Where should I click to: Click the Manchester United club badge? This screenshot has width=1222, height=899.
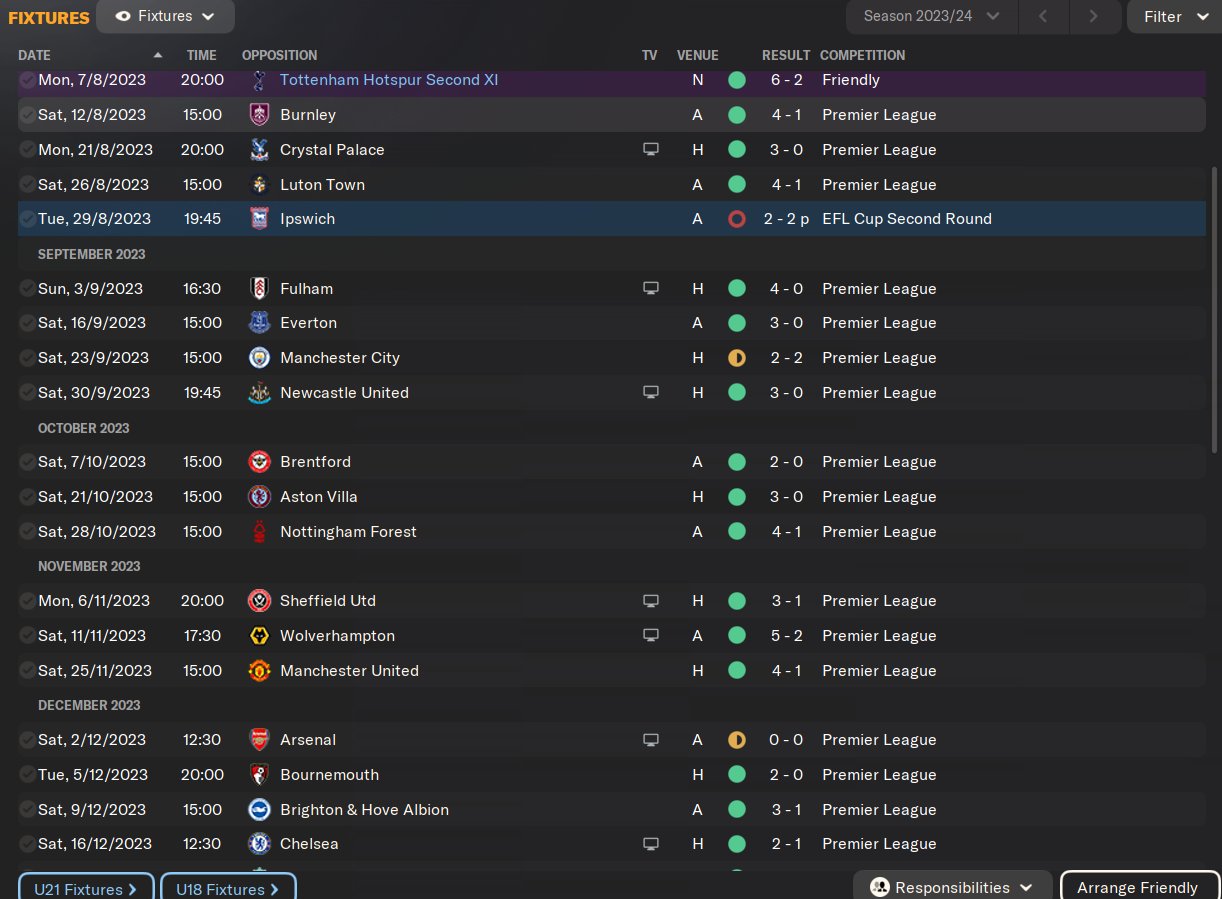click(259, 671)
